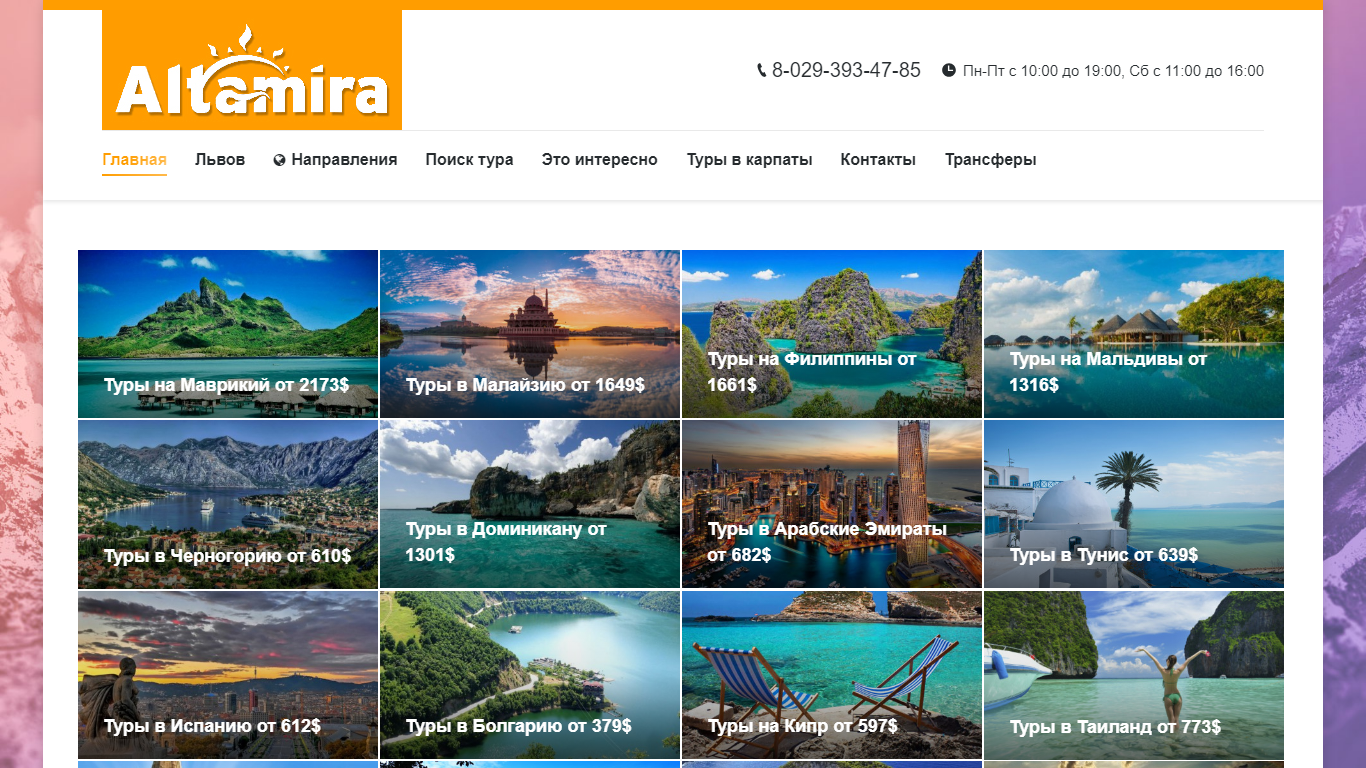Image resolution: width=1366 pixels, height=768 pixels.
Task: Click the clock icon beside working hours
Action: coord(949,71)
